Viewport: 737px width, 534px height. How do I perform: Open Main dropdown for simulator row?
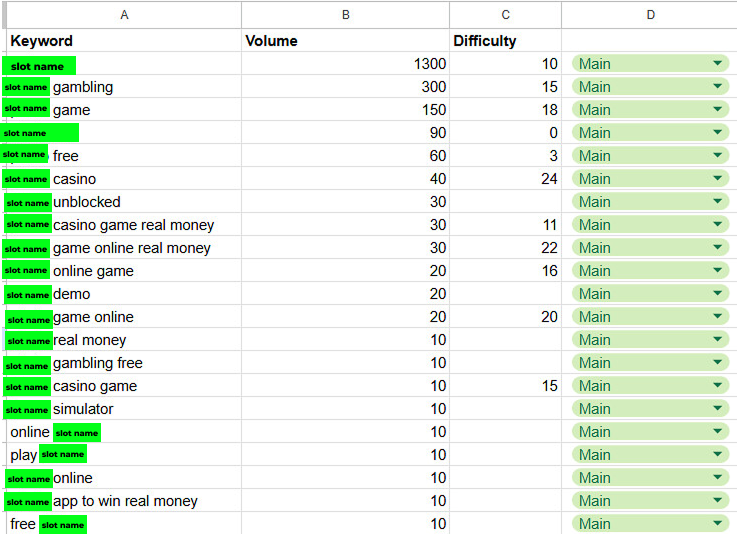coord(650,408)
